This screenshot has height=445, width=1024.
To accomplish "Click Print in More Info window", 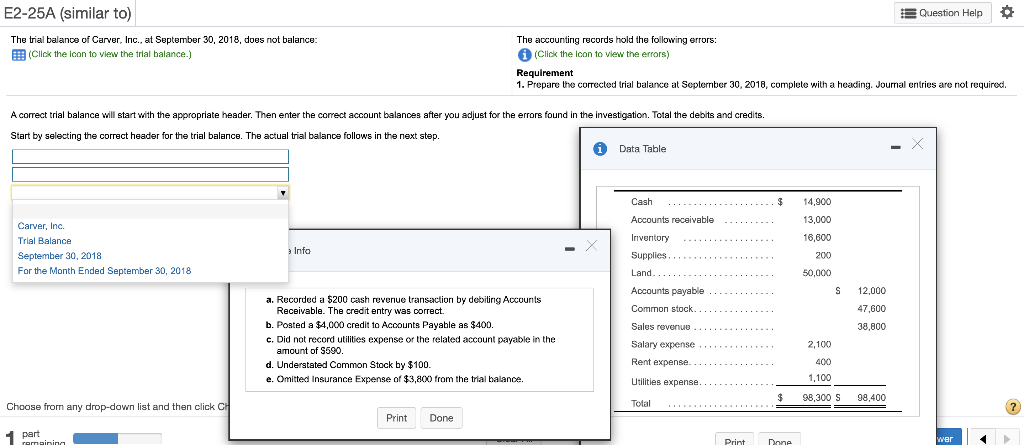I will [396, 418].
